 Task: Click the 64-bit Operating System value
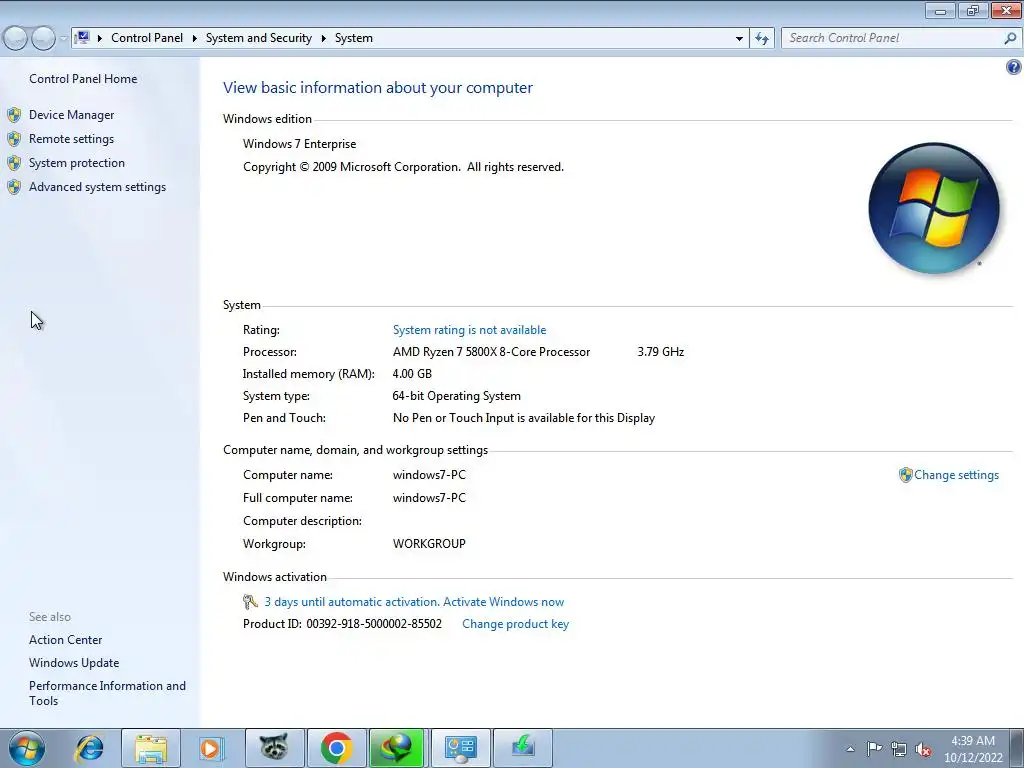(x=456, y=396)
